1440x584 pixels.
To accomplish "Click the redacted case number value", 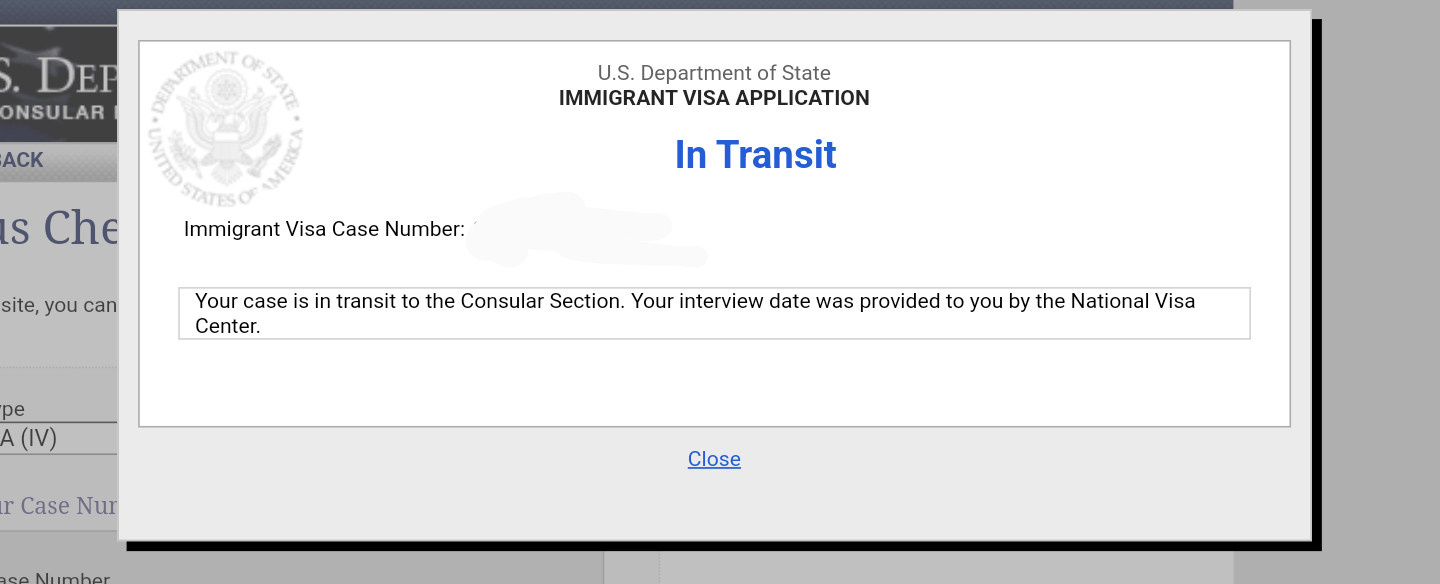I will (x=587, y=230).
